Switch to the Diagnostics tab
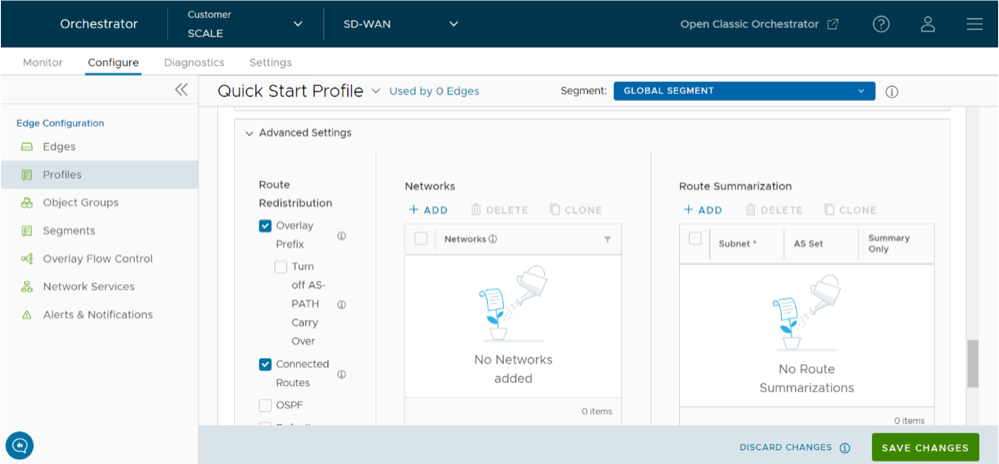 click(x=194, y=62)
